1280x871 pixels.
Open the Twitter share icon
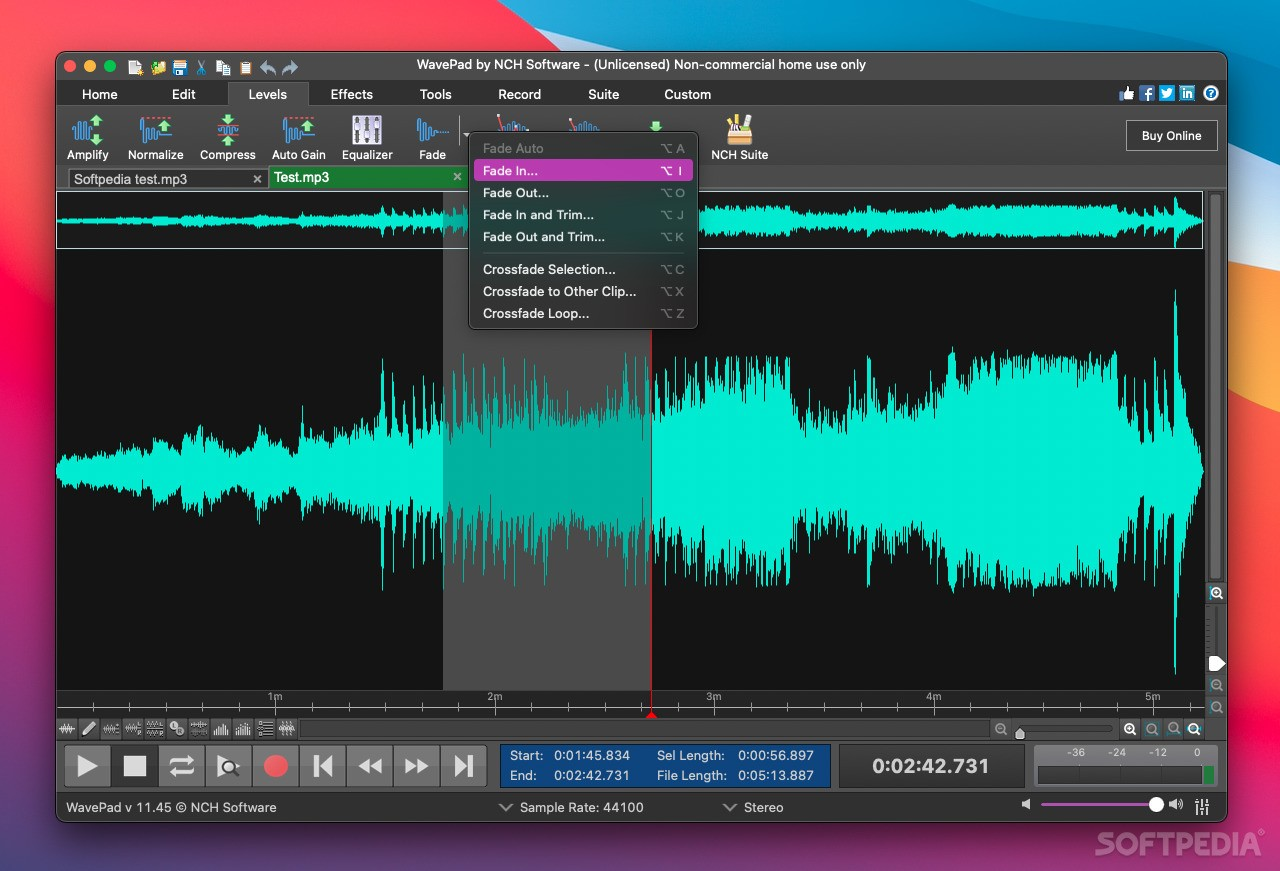[1167, 93]
